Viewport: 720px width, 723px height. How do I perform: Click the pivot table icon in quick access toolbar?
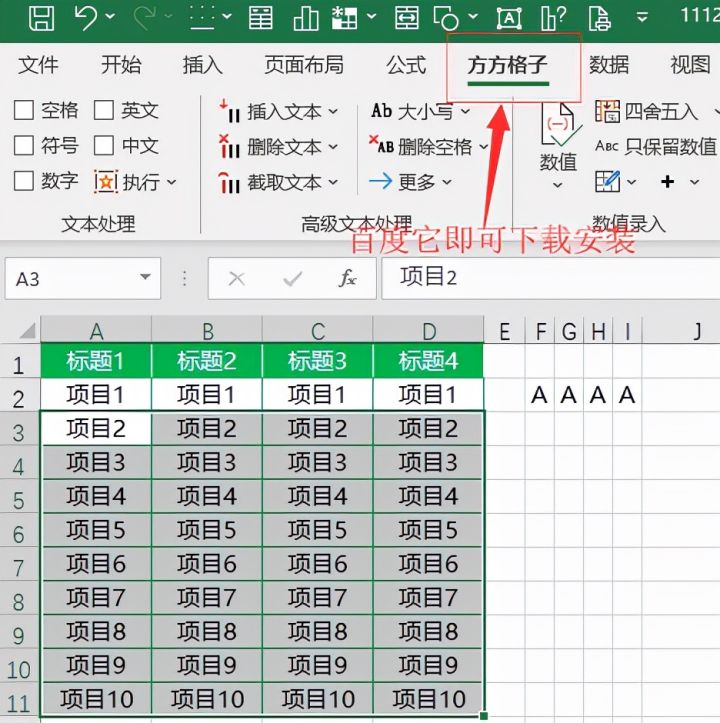coord(344,18)
